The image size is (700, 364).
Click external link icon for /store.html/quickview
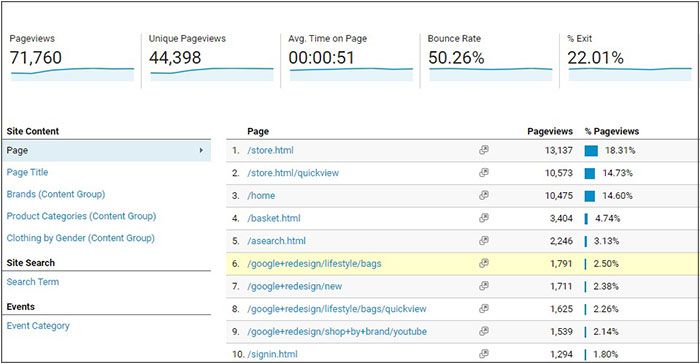[x=483, y=172]
